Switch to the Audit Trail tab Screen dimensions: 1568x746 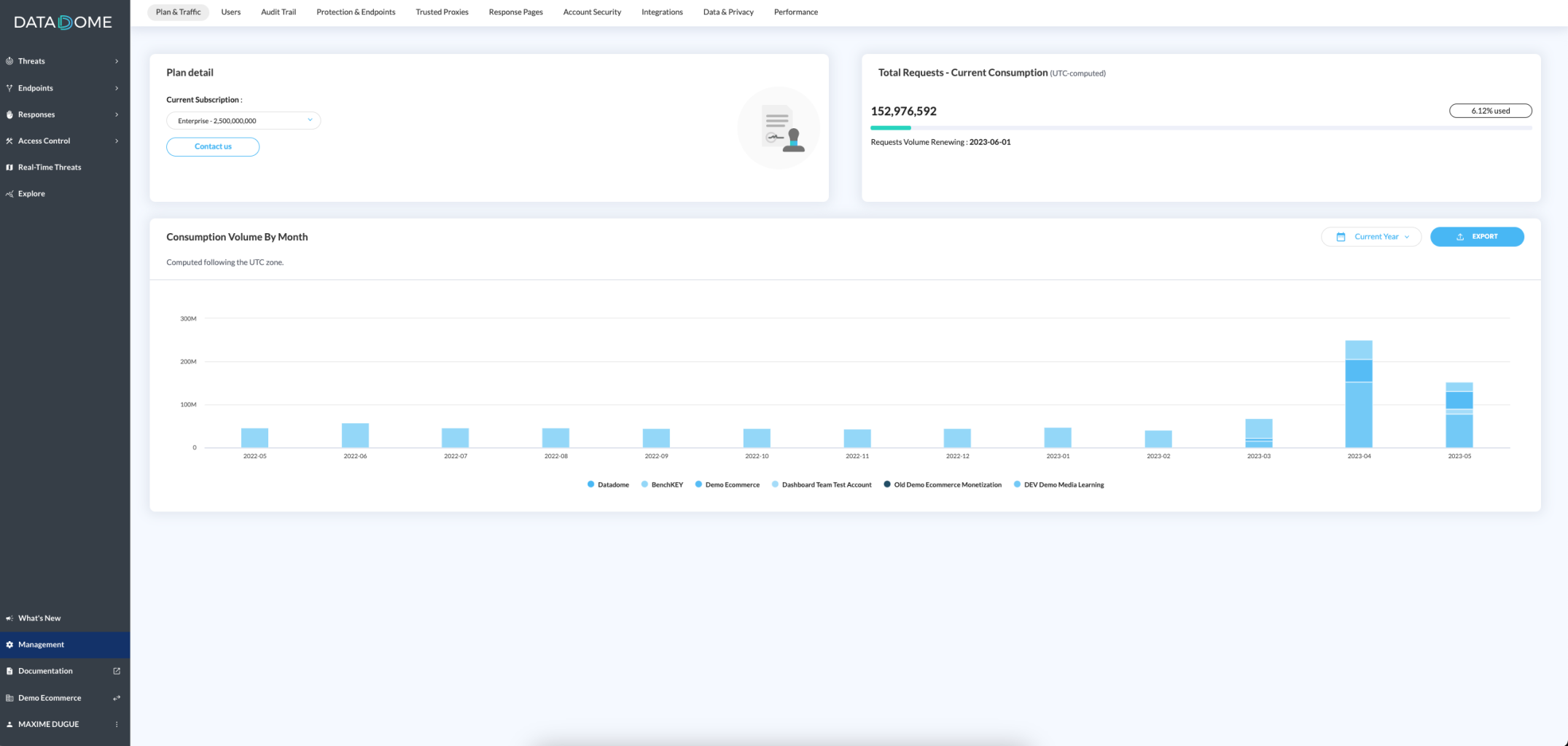[278, 12]
